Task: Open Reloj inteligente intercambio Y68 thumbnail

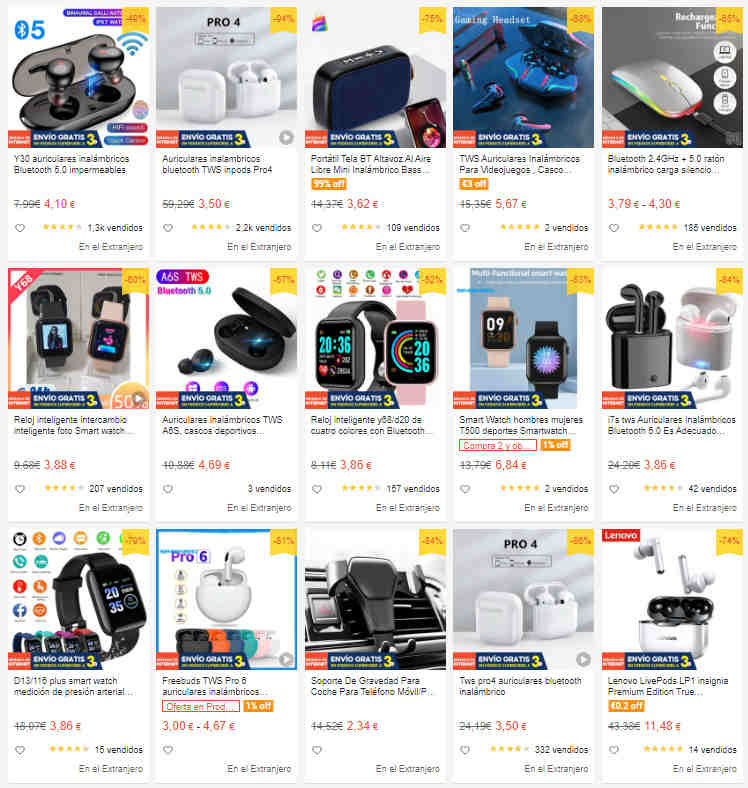Action: point(78,338)
